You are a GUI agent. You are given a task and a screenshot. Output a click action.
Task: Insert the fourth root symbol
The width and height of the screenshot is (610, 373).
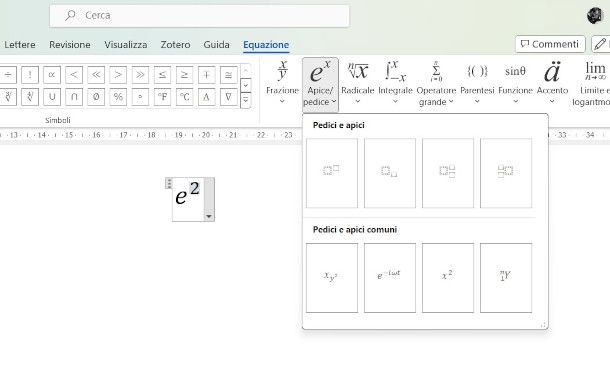click(30, 97)
